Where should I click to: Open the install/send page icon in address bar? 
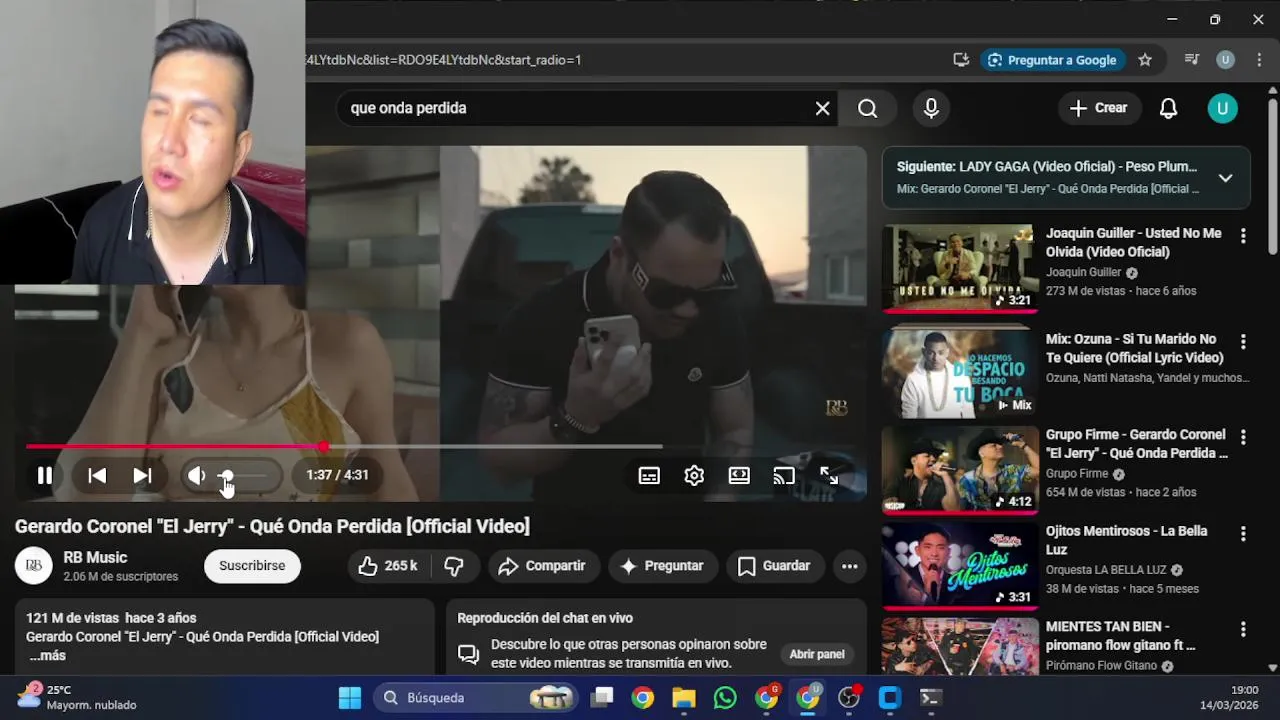961,60
